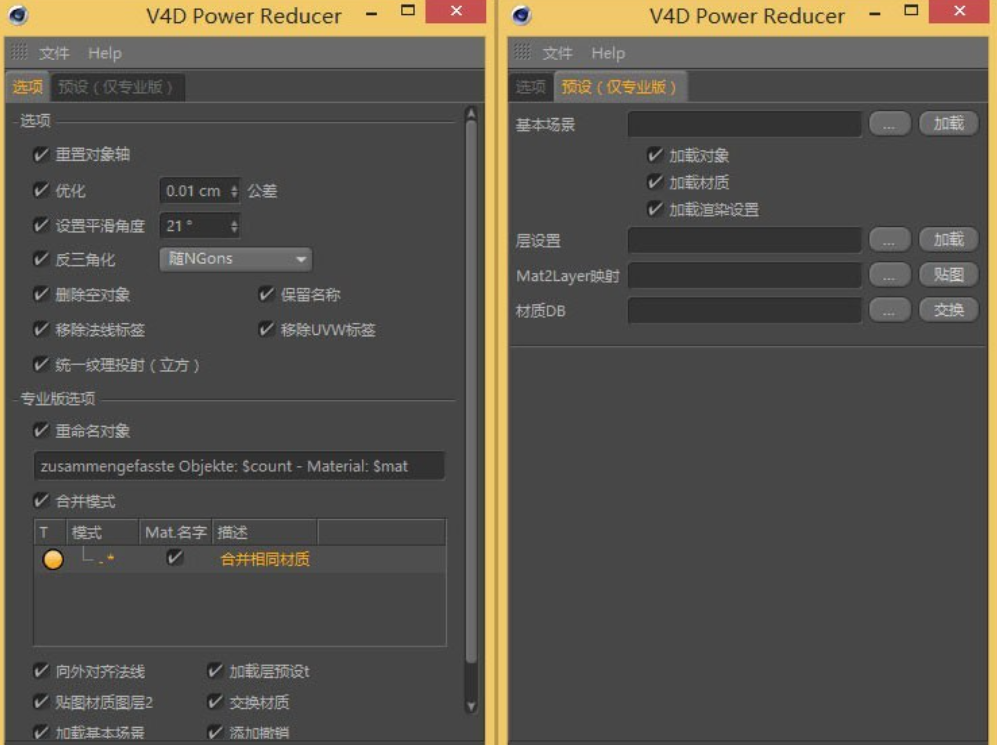The width and height of the screenshot is (997, 745).
Task: Open the 随NGons dropdown
Action: [x=236, y=259]
